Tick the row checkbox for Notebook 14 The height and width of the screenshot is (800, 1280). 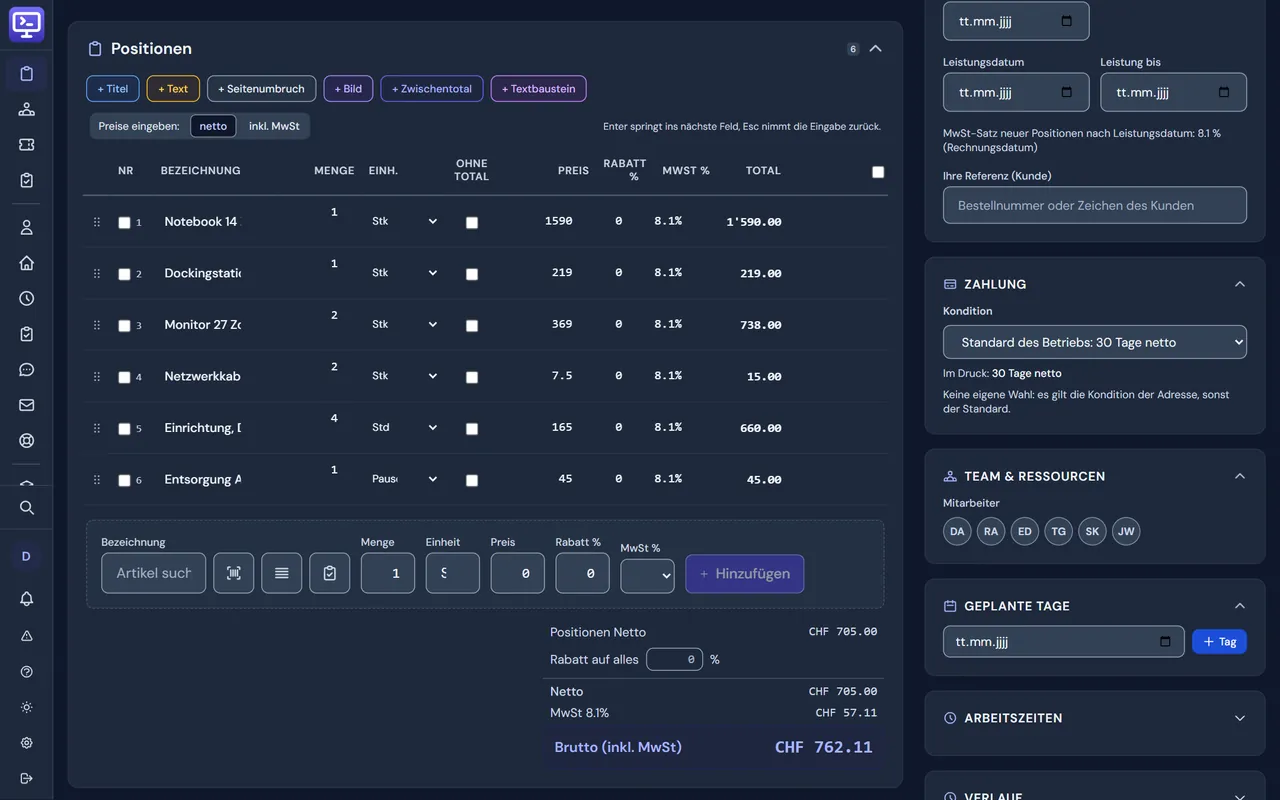point(124,223)
